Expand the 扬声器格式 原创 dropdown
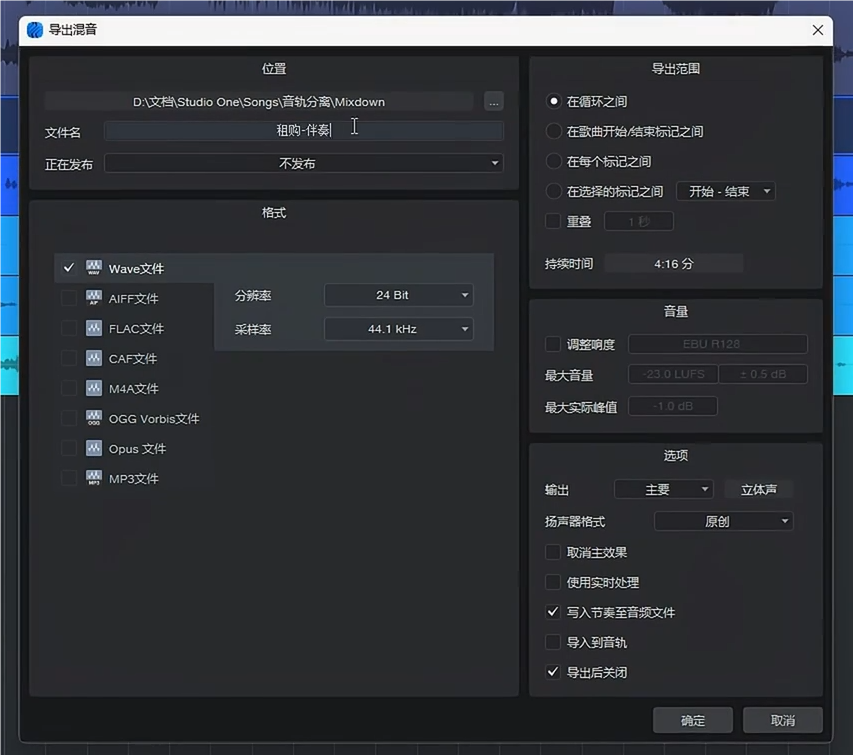Image resolution: width=853 pixels, height=755 pixels. (722, 520)
